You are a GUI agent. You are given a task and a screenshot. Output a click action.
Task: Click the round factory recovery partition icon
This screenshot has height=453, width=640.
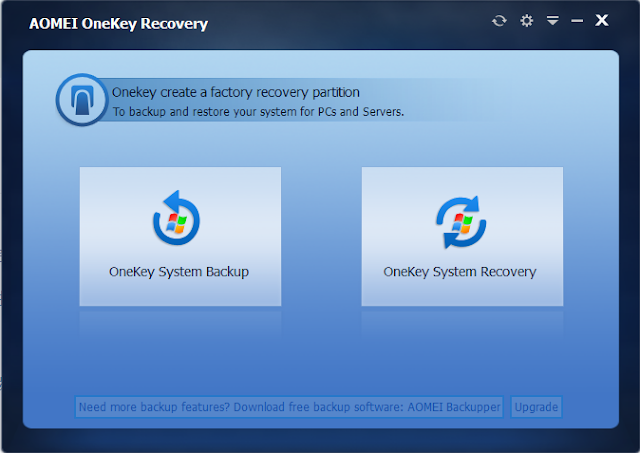pos(82,100)
